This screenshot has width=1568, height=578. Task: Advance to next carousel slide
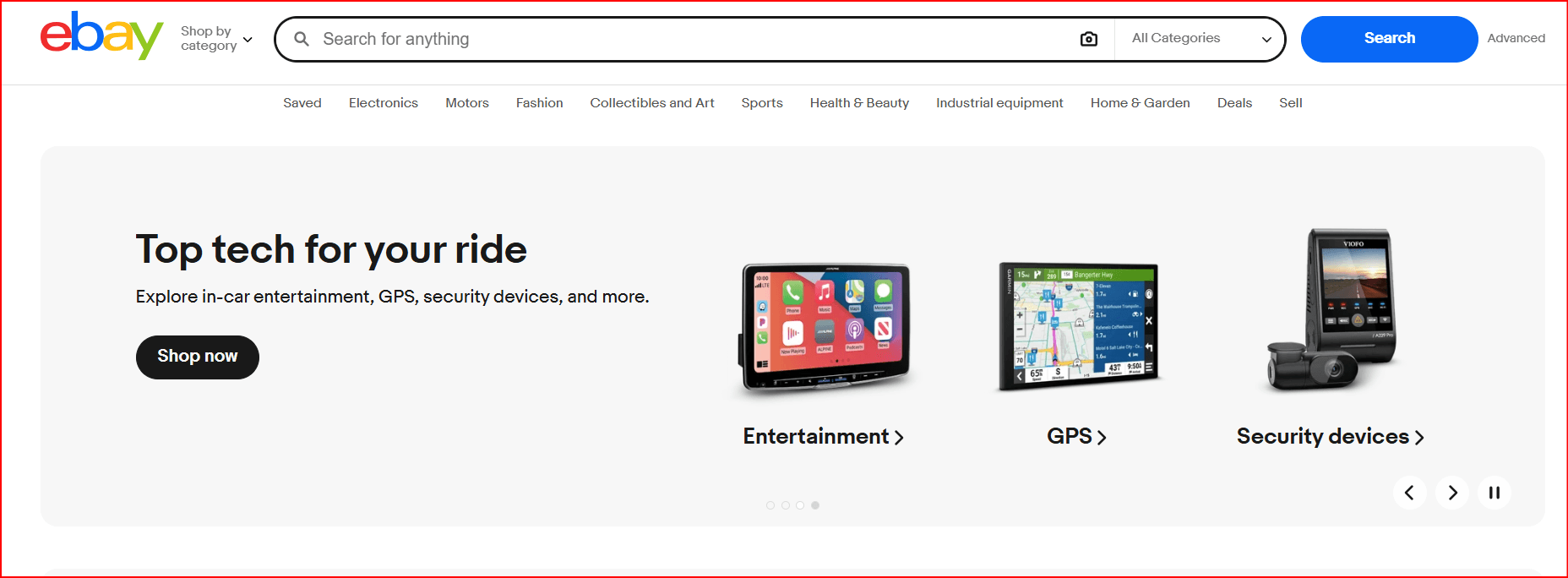(1452, 493)
